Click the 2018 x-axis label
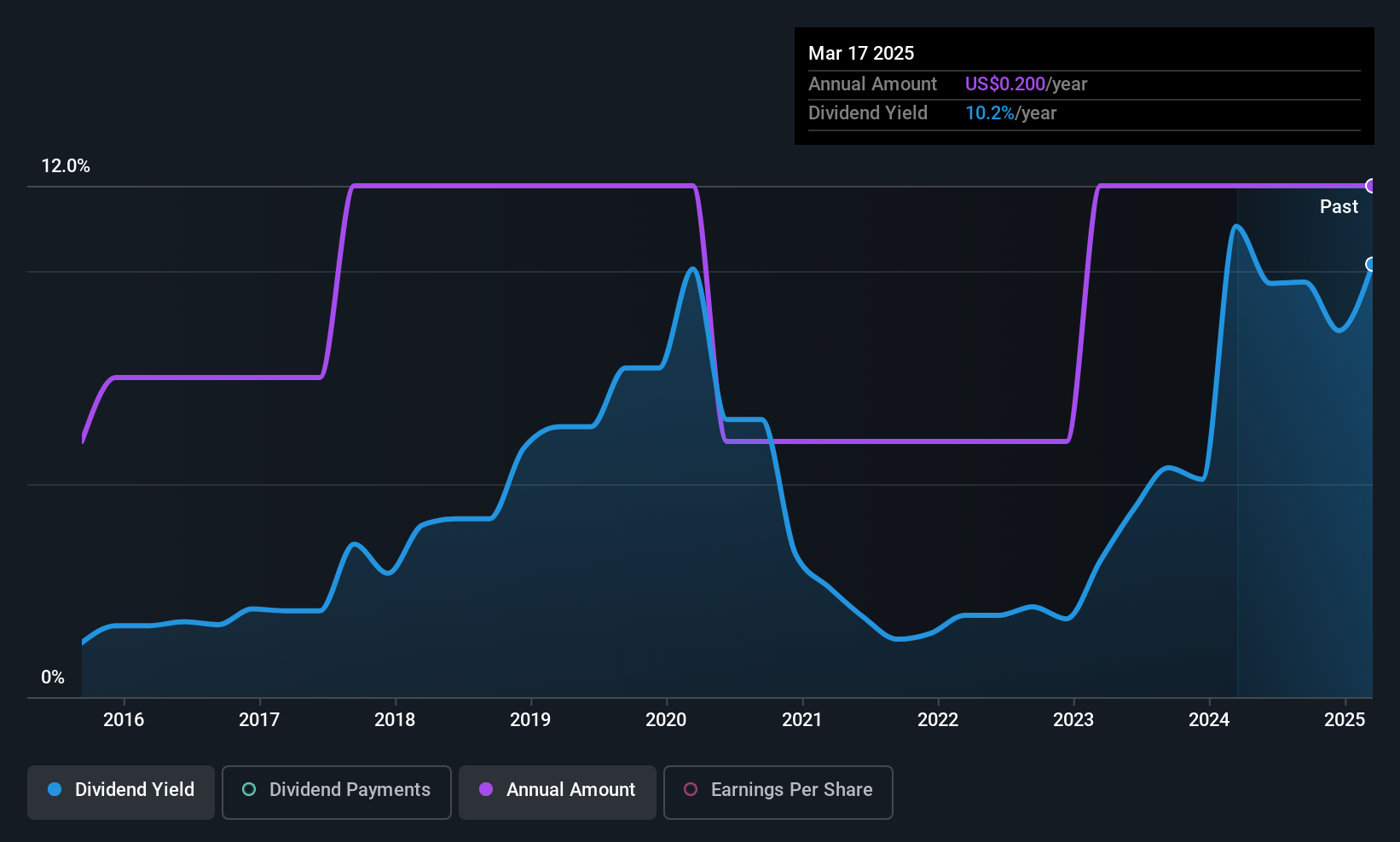1400x842 pixels. tap(395, 719)
